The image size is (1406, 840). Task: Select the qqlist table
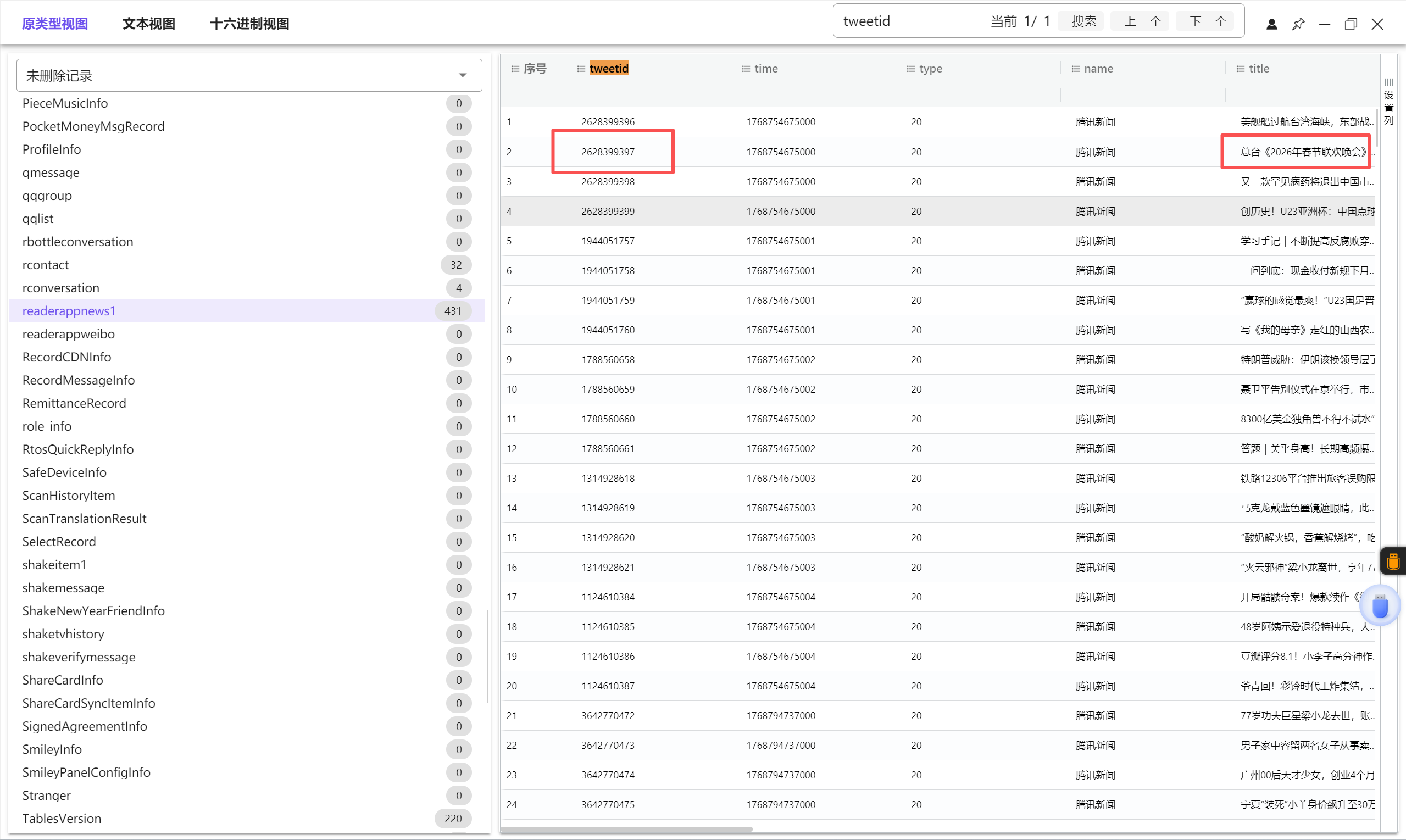coord(247,219)
